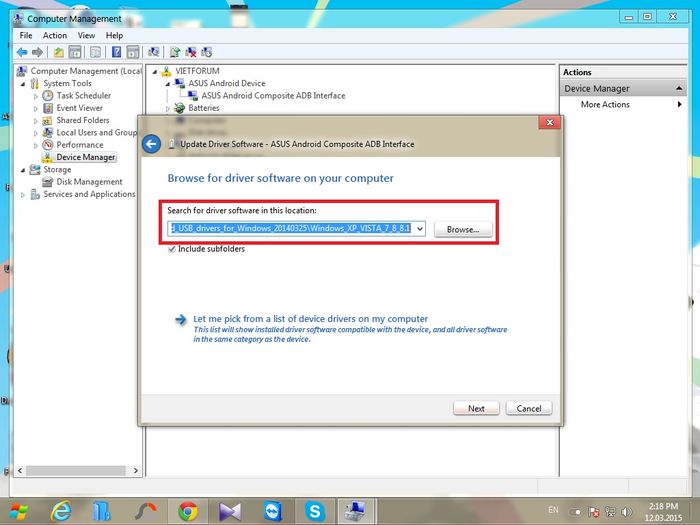Click the Shared Folders icon
The height and width of the screenshot is (525, 700).
pos(47,121)
